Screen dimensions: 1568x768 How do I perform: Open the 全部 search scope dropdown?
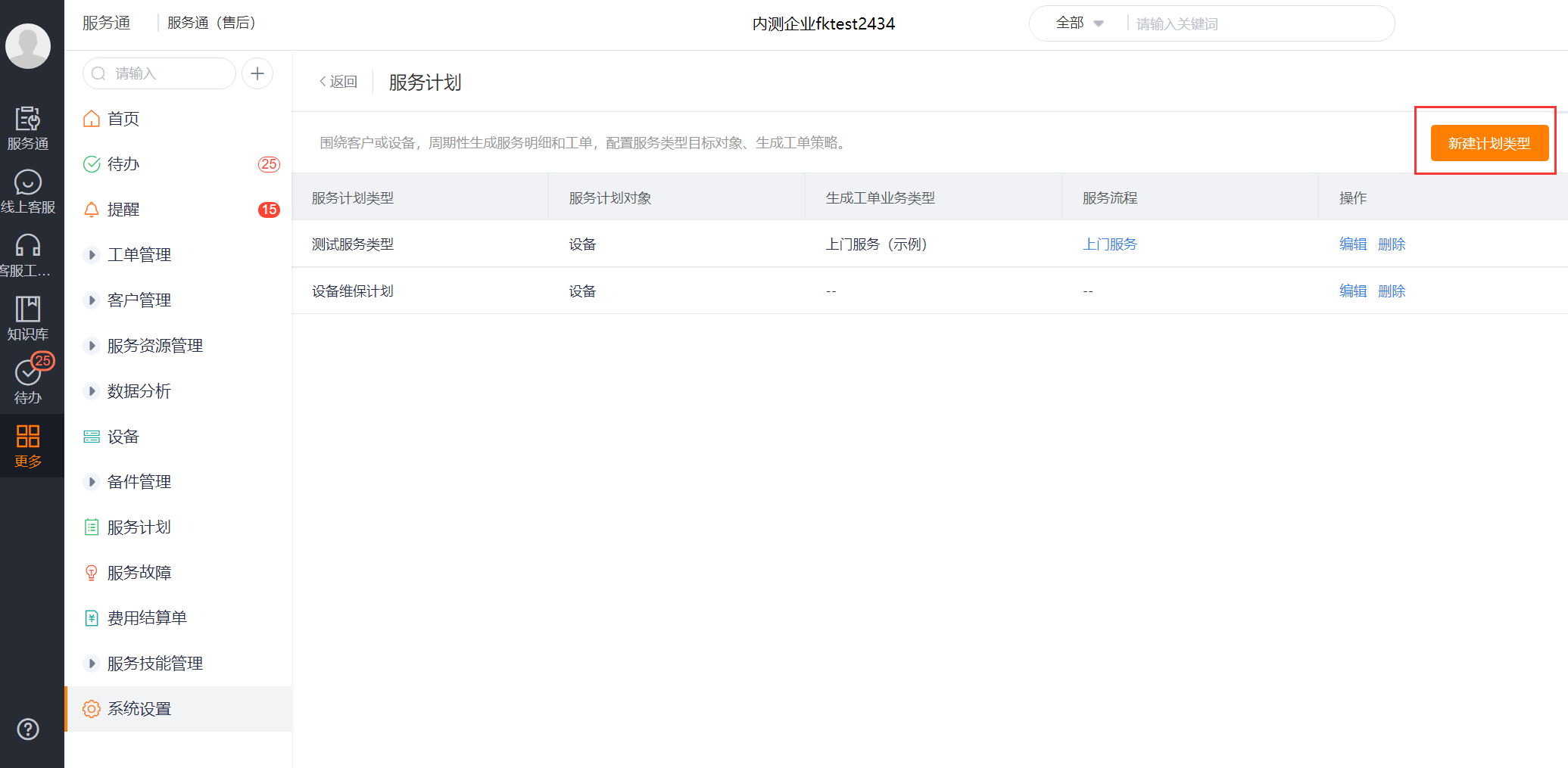pyautogui.click(x=1080, y=23)
